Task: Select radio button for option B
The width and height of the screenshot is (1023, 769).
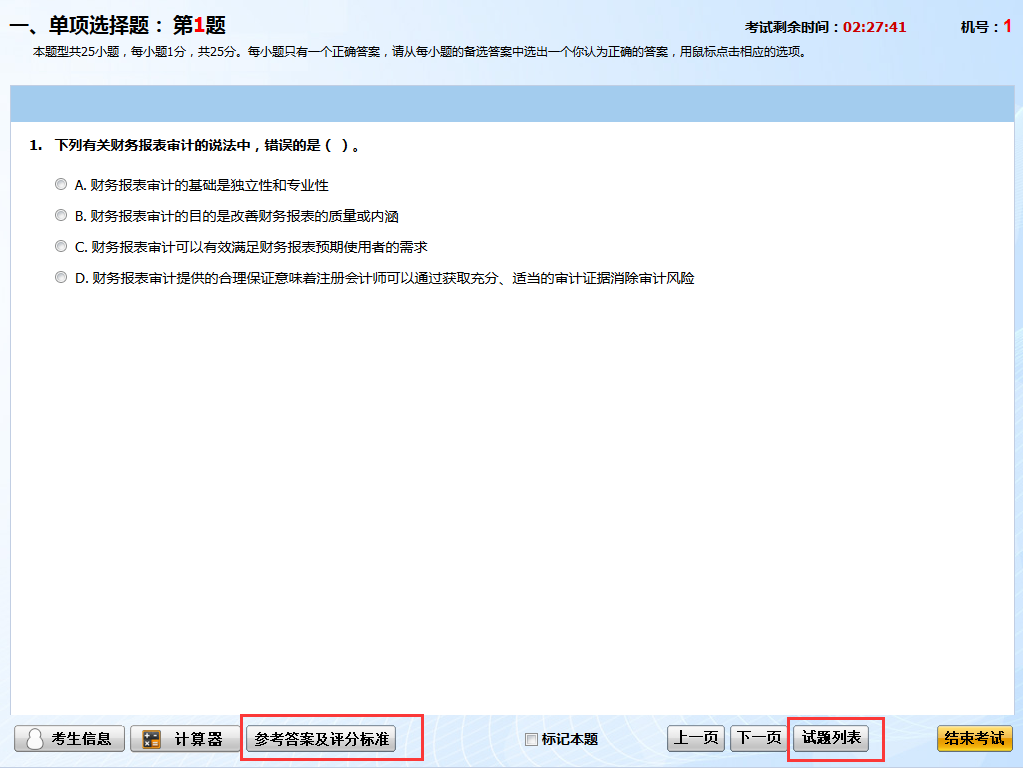Action: (60, 215)
